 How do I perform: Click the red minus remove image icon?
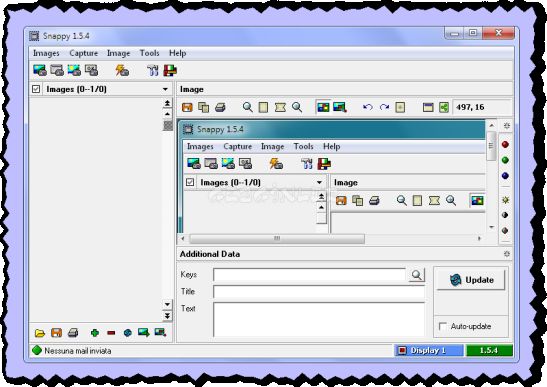[x=111, y=333]
